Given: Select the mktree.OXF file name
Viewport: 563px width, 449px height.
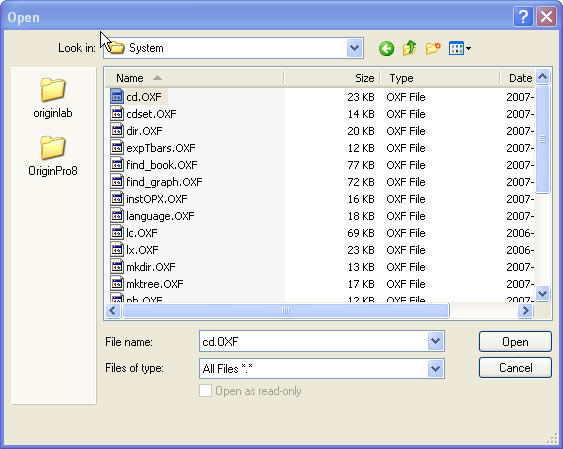Looking at the screenshot, I should pyautogui.click(x=155, y=284).
